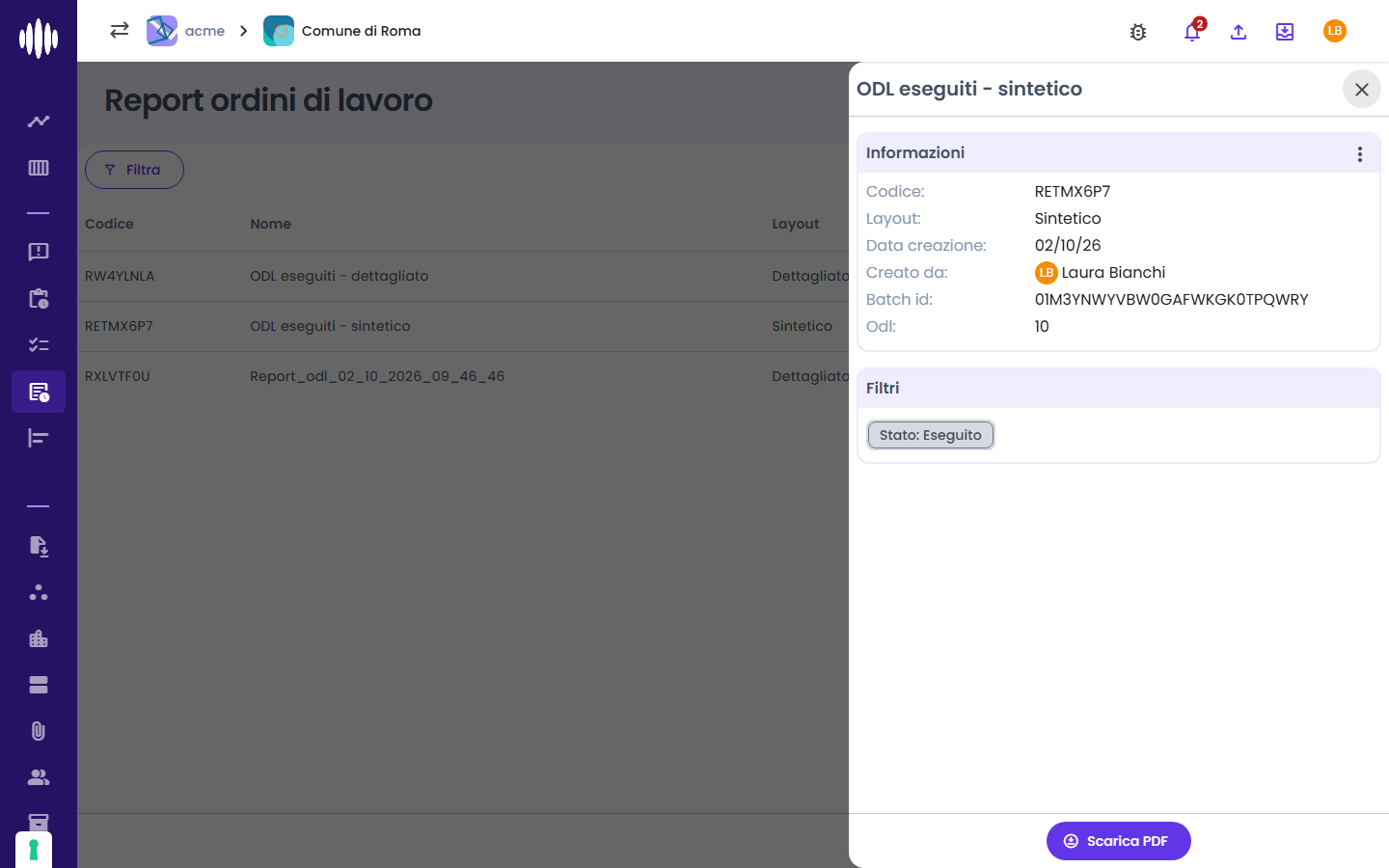Click the Comune di Roma breadcrumb
The image size is (1389, 868).
(342, 31)
